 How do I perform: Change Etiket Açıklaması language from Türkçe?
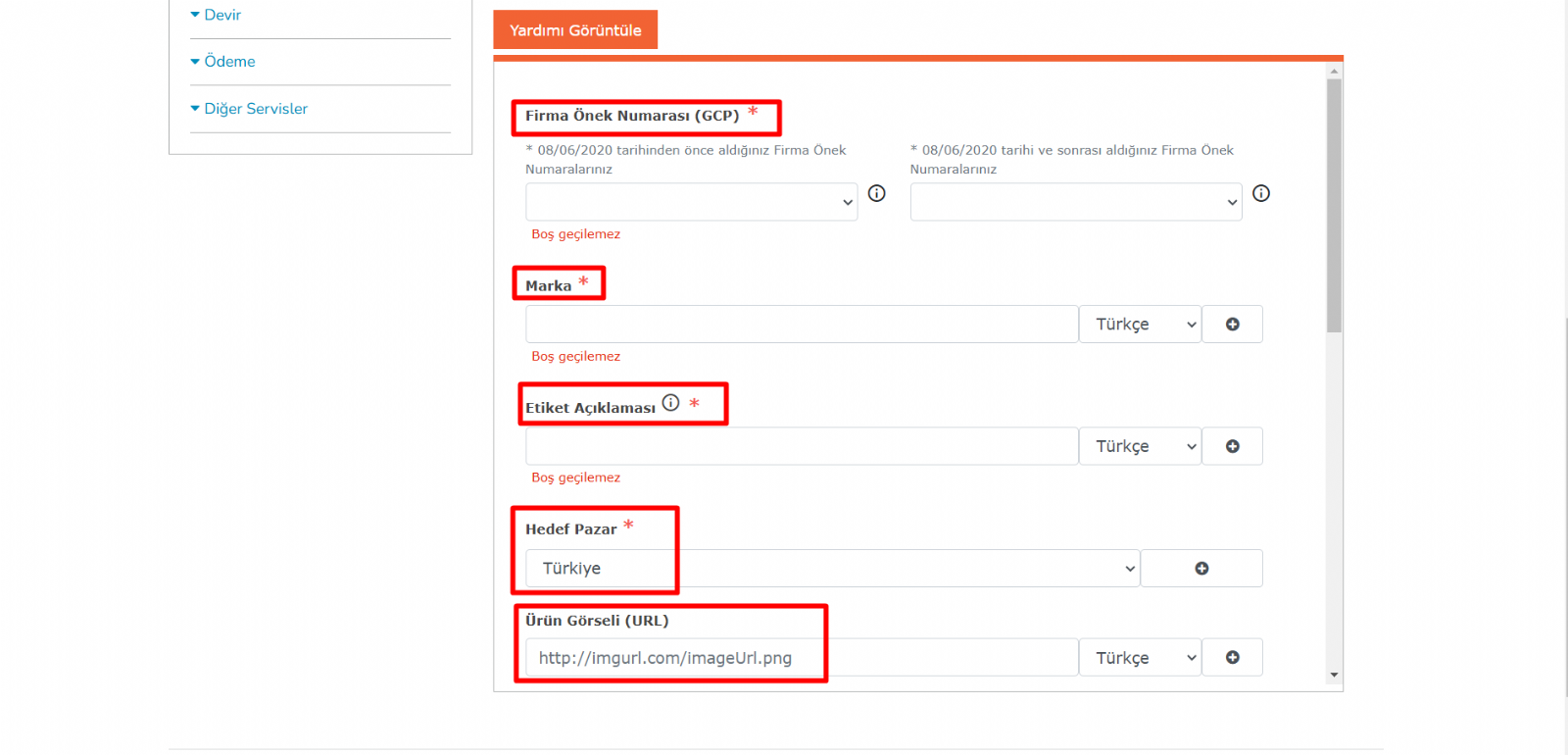(x=1140, y=446)
